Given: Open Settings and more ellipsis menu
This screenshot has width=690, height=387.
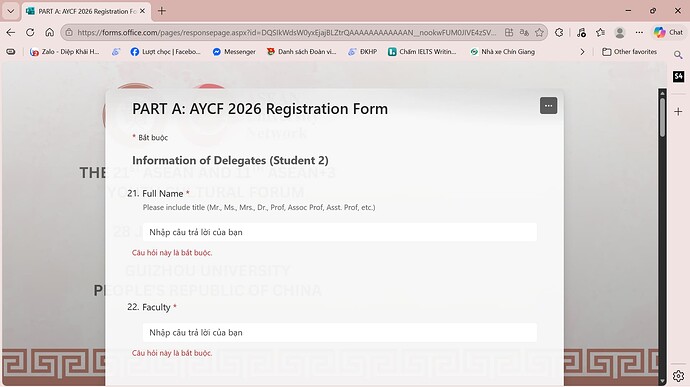Looking at the screenshot, I should pos(639,32).
